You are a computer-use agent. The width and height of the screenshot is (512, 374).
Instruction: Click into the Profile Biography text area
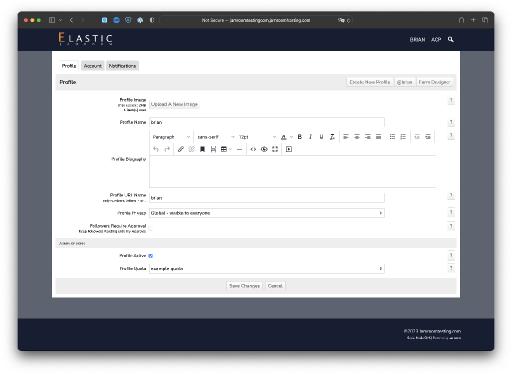(292, 172)
